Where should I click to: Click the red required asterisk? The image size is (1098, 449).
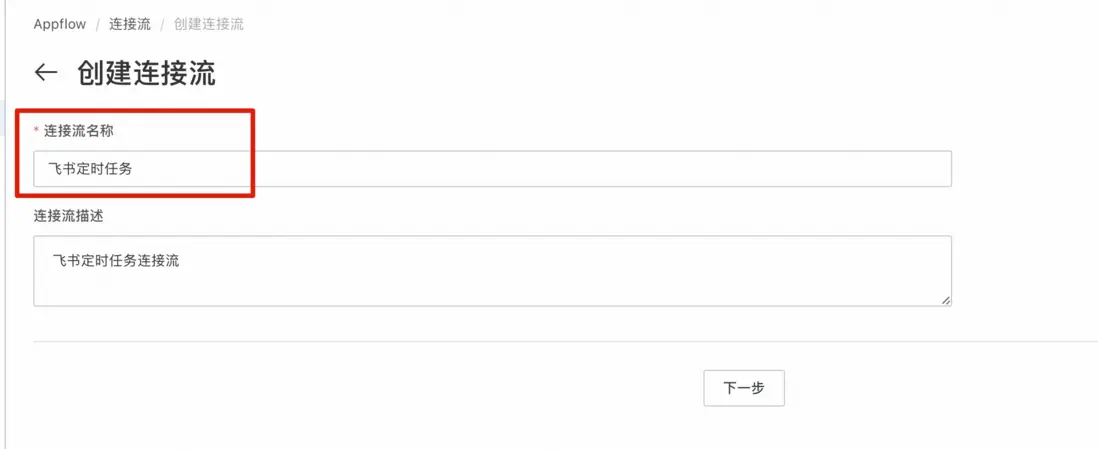pos(36,131)
